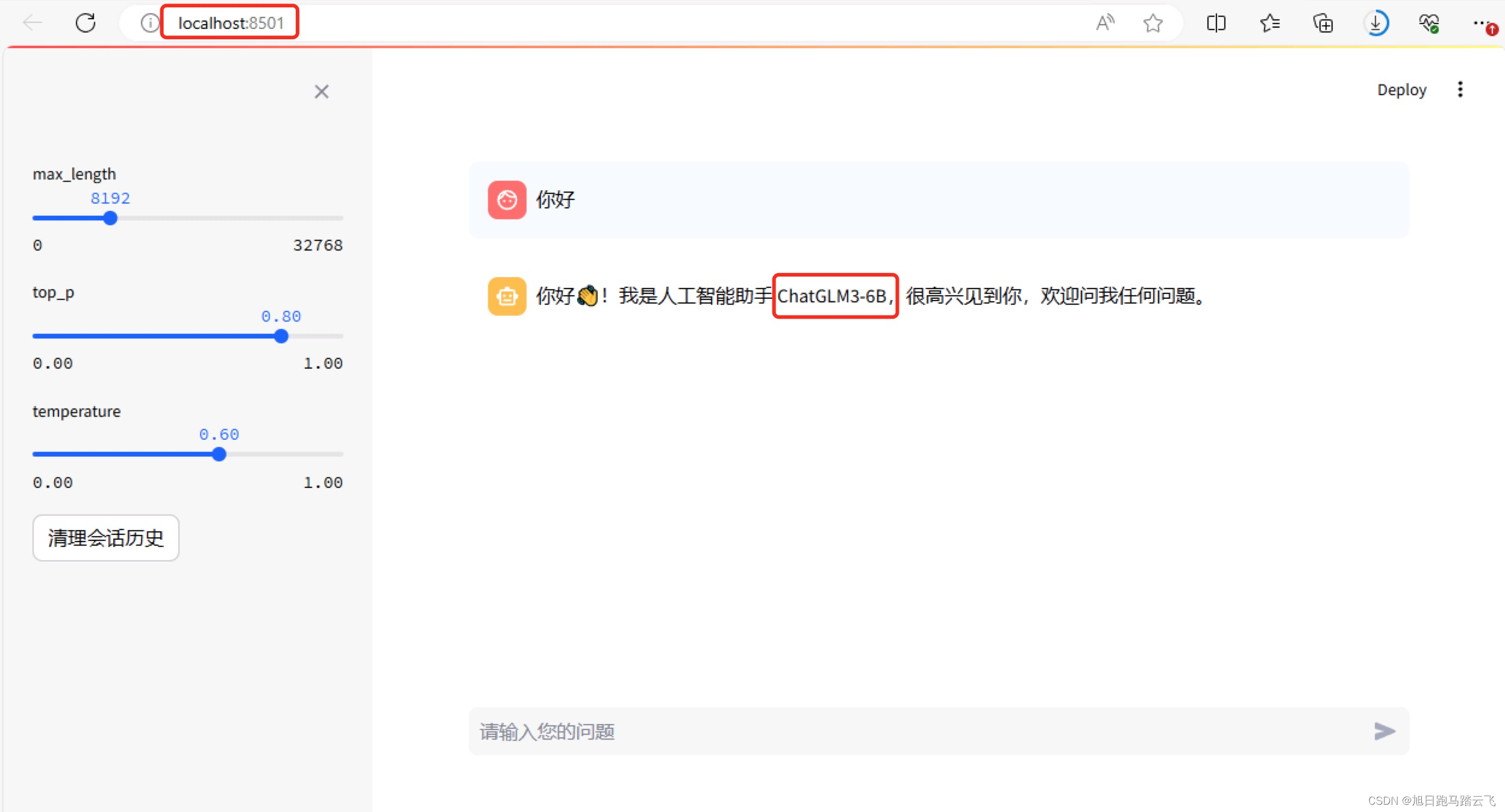This screenshot has height=812, width=1505.
Task: Click the temperature slider handle
Action: (219, 454)
